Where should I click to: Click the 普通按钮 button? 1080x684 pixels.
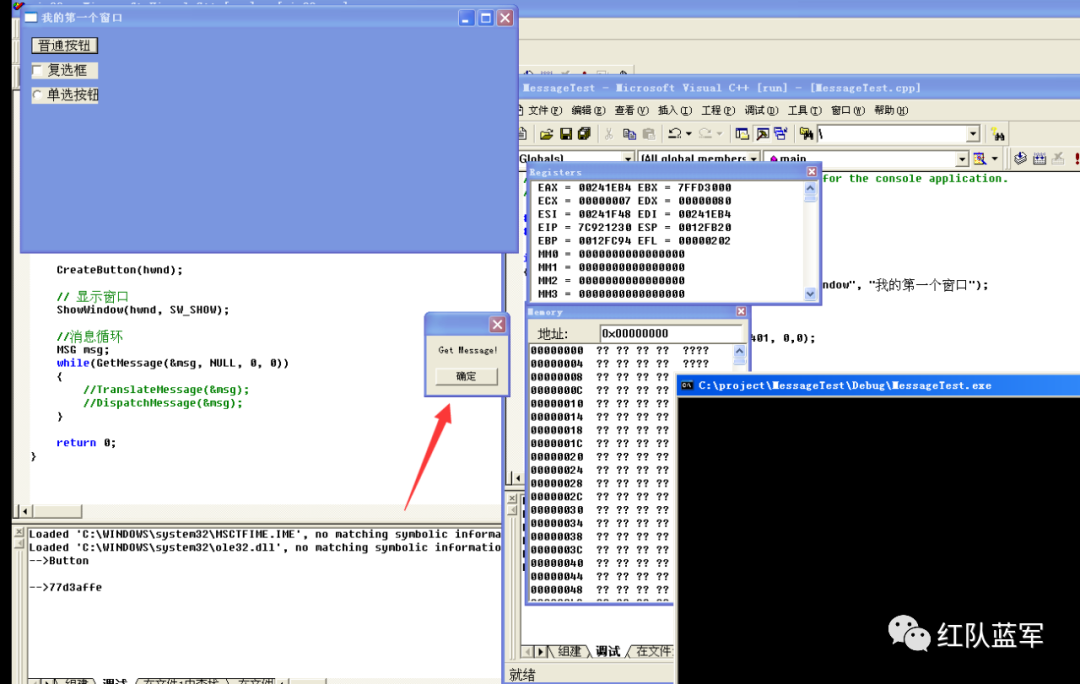(65, 45)
